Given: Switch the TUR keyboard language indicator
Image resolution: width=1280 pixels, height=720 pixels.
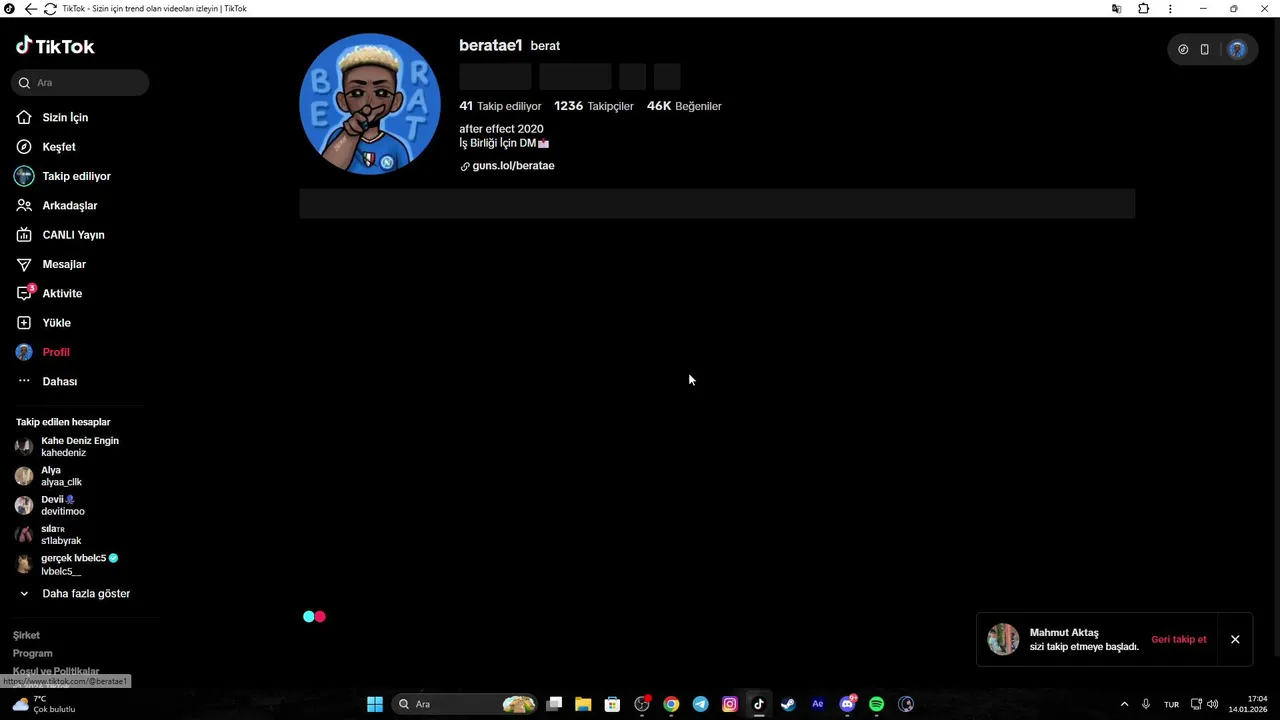Looking at the screenshot, I should pos(1171,705).
